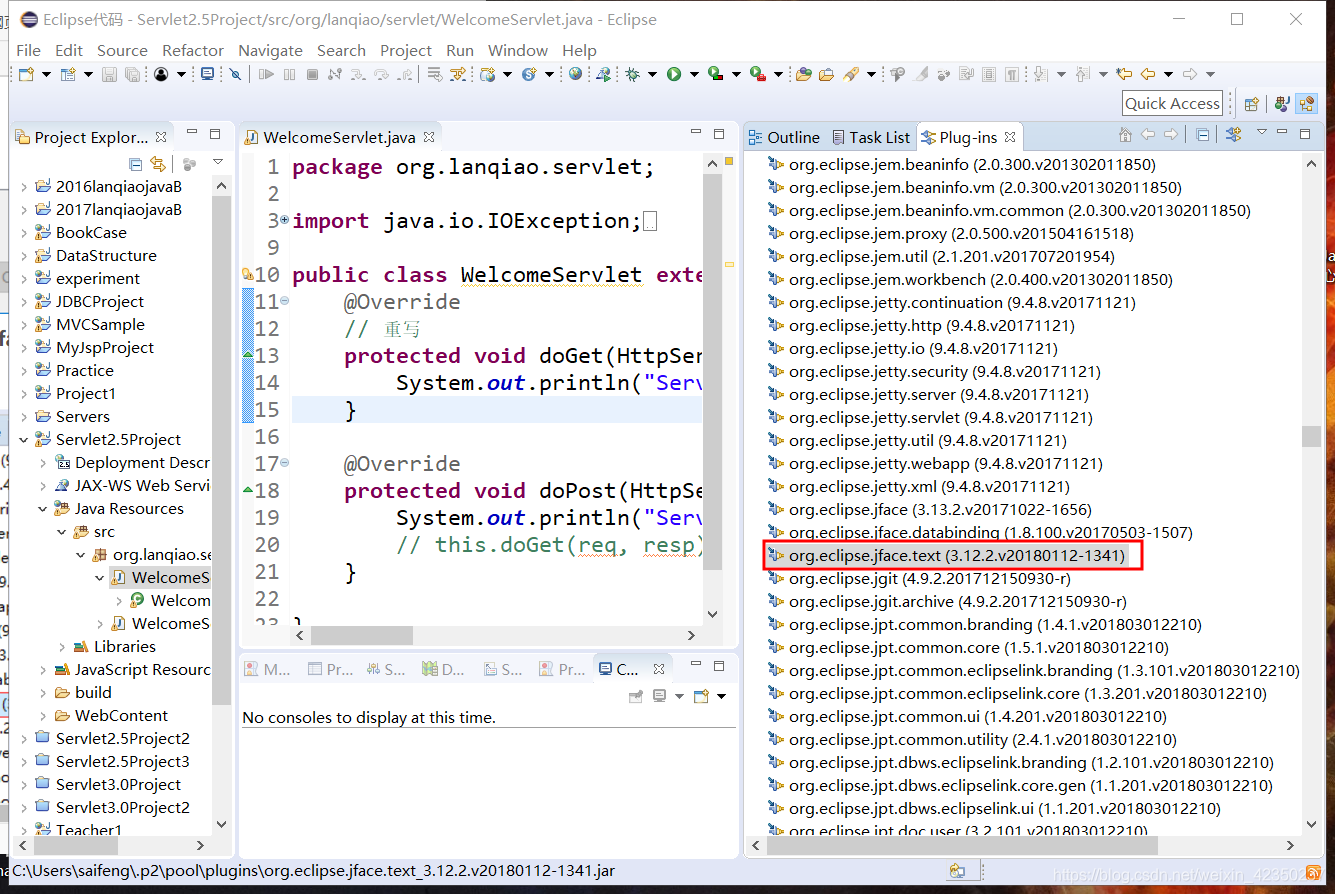
Task: Click Project Explorer scroll down arrow
Action: pos(222,825)
